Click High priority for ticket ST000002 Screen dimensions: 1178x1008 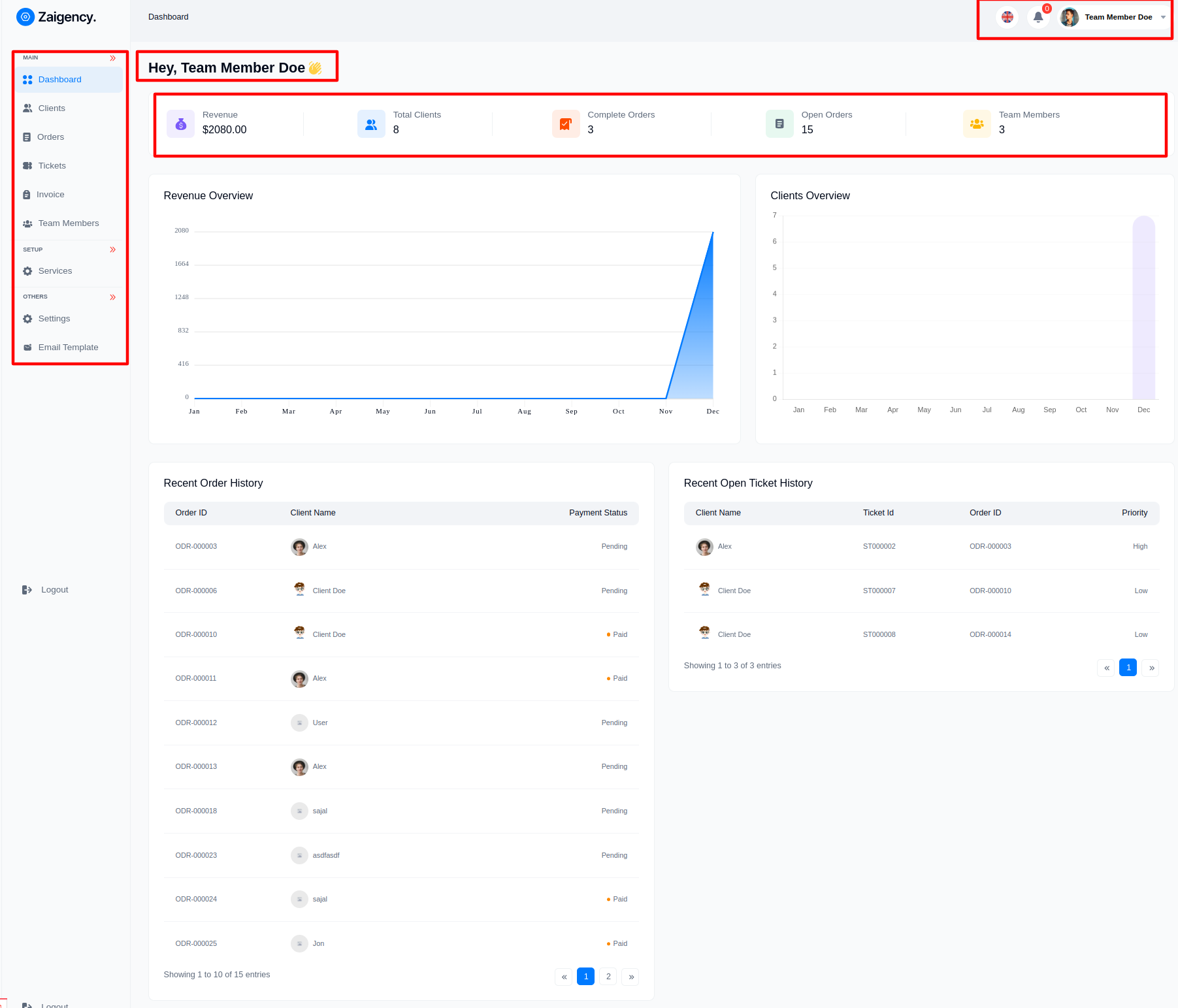coord(1140,546)
